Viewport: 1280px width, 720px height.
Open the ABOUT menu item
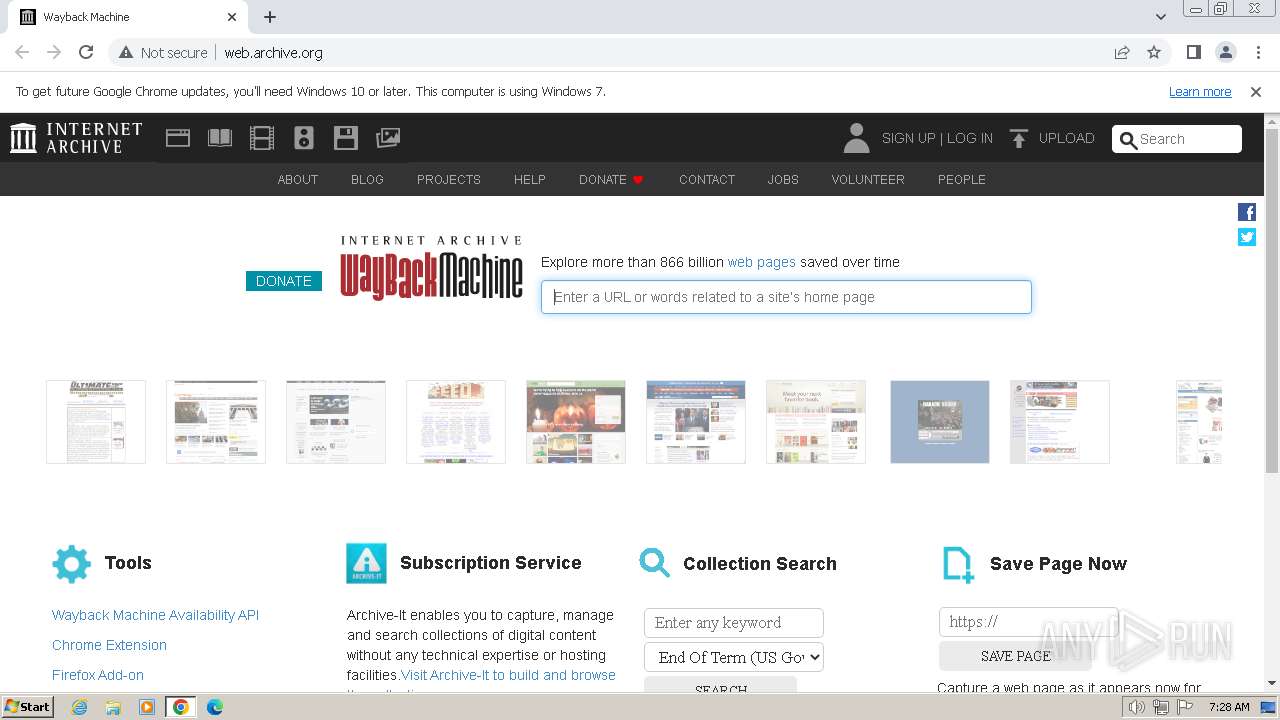coord(298,180)
